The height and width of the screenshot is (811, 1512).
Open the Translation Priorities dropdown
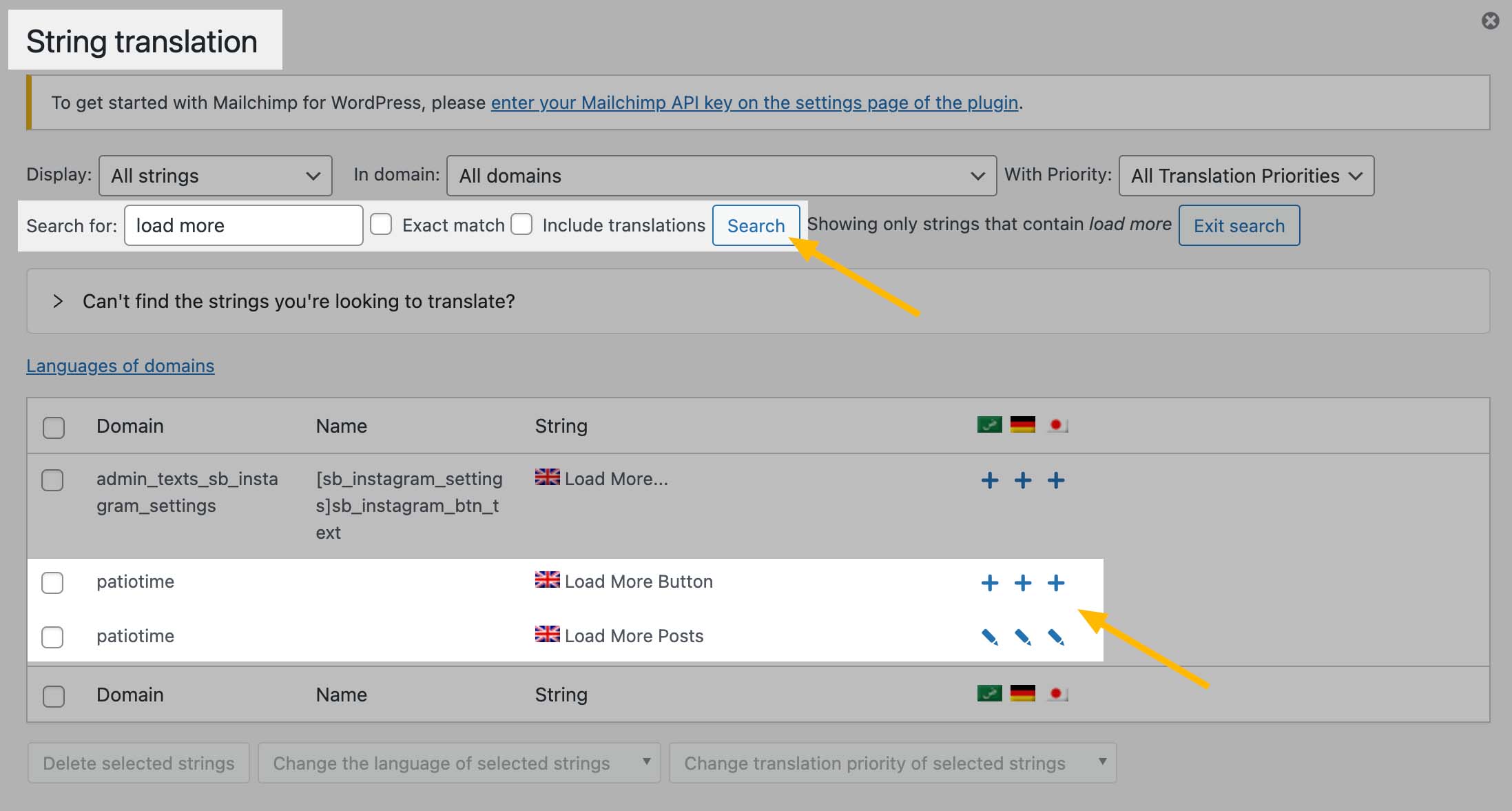(x=1245, y=176)
